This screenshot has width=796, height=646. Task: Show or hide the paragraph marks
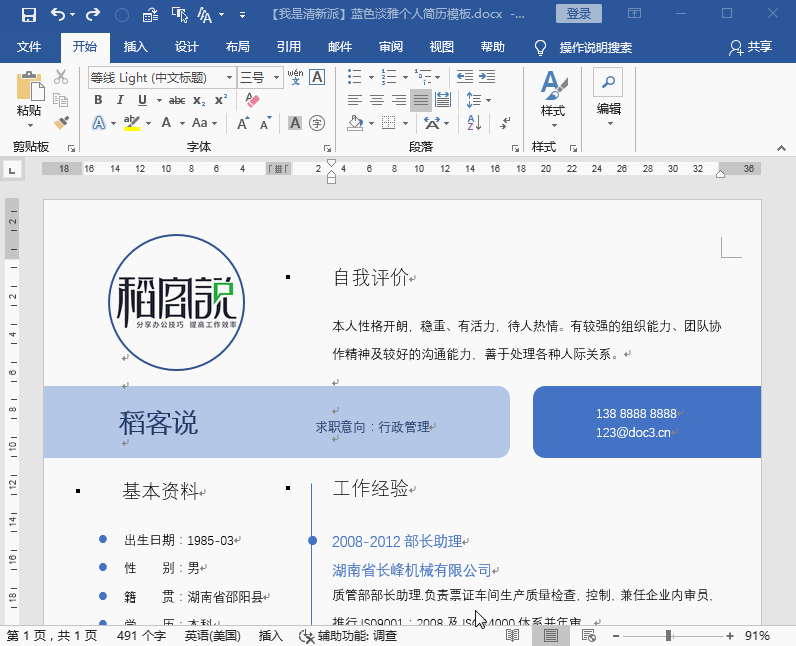coord(505,123)
